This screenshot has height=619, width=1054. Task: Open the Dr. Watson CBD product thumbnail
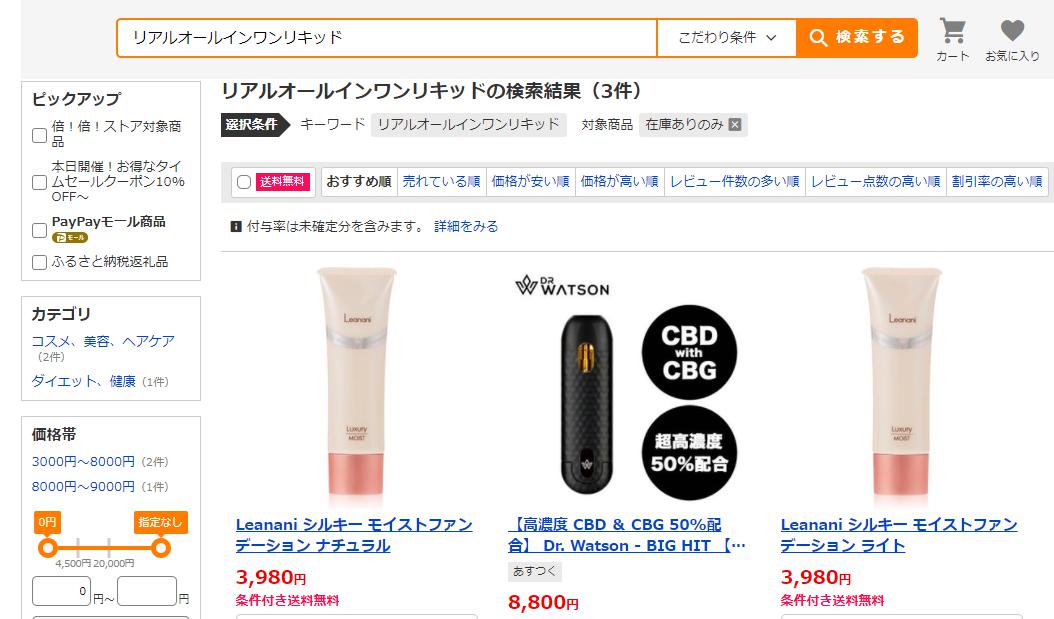(x=629, y=386)
